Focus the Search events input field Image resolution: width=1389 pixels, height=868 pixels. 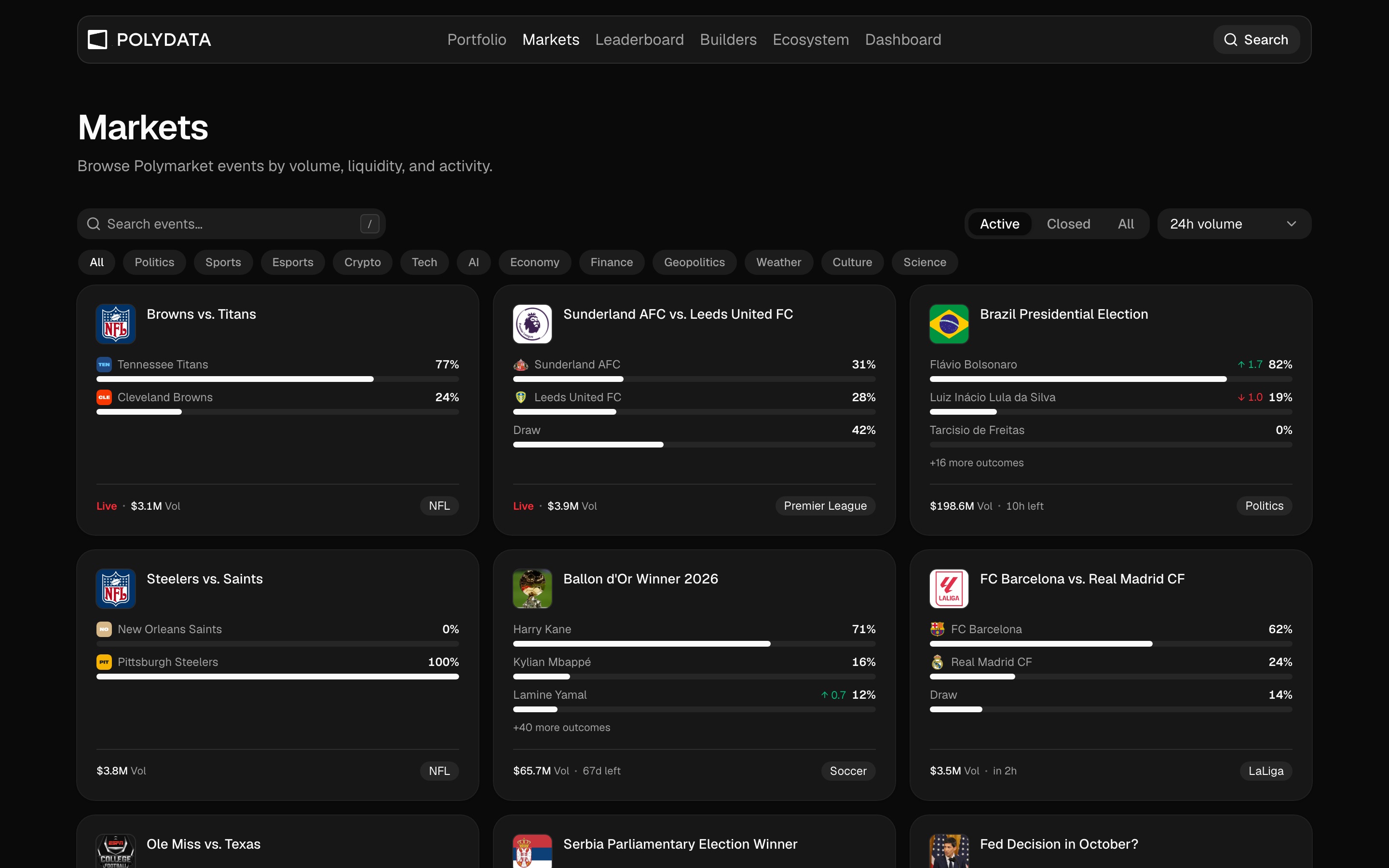[x=231, y=224]
